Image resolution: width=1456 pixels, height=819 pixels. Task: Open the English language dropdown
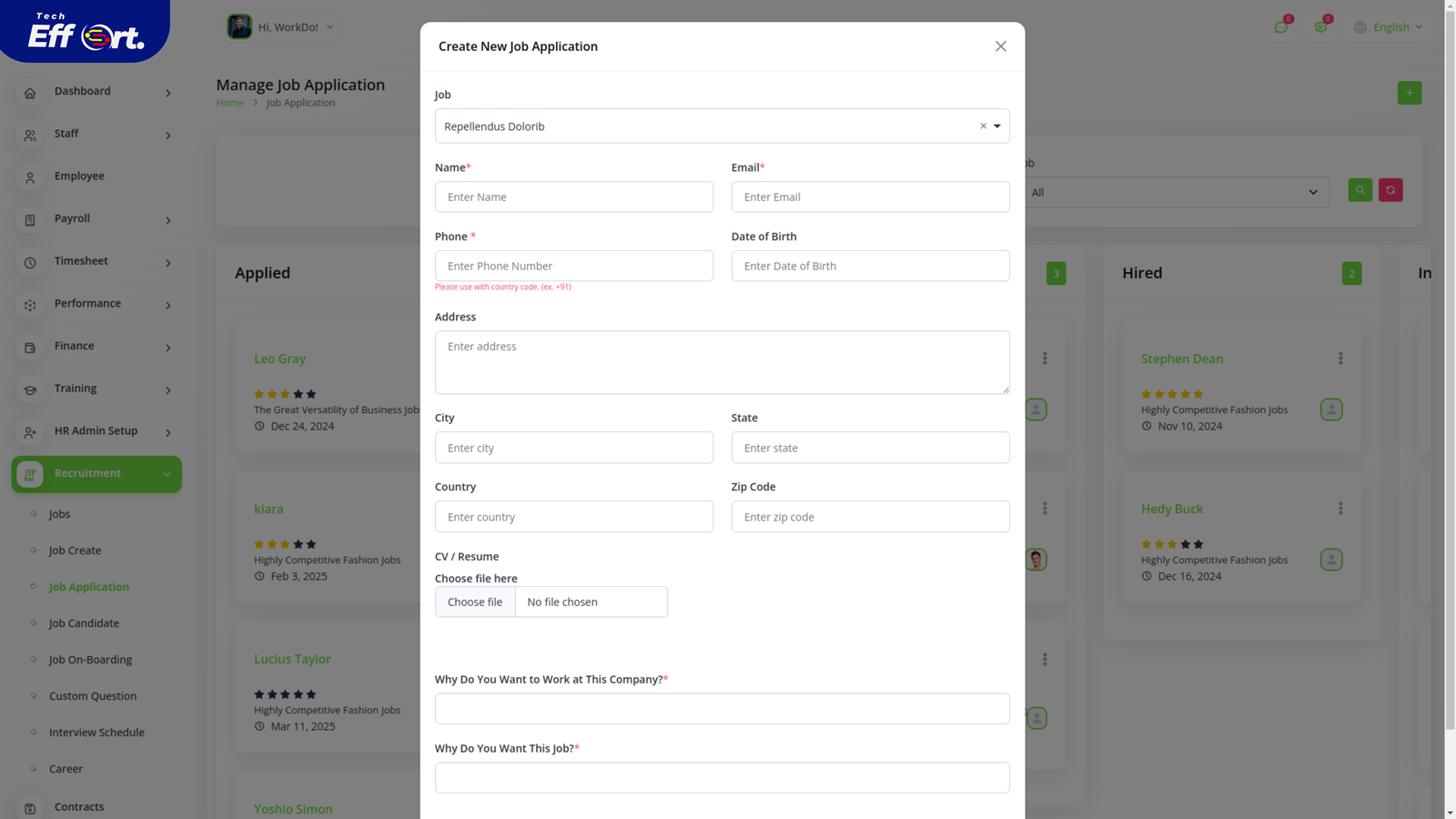tap(1388, 27)
